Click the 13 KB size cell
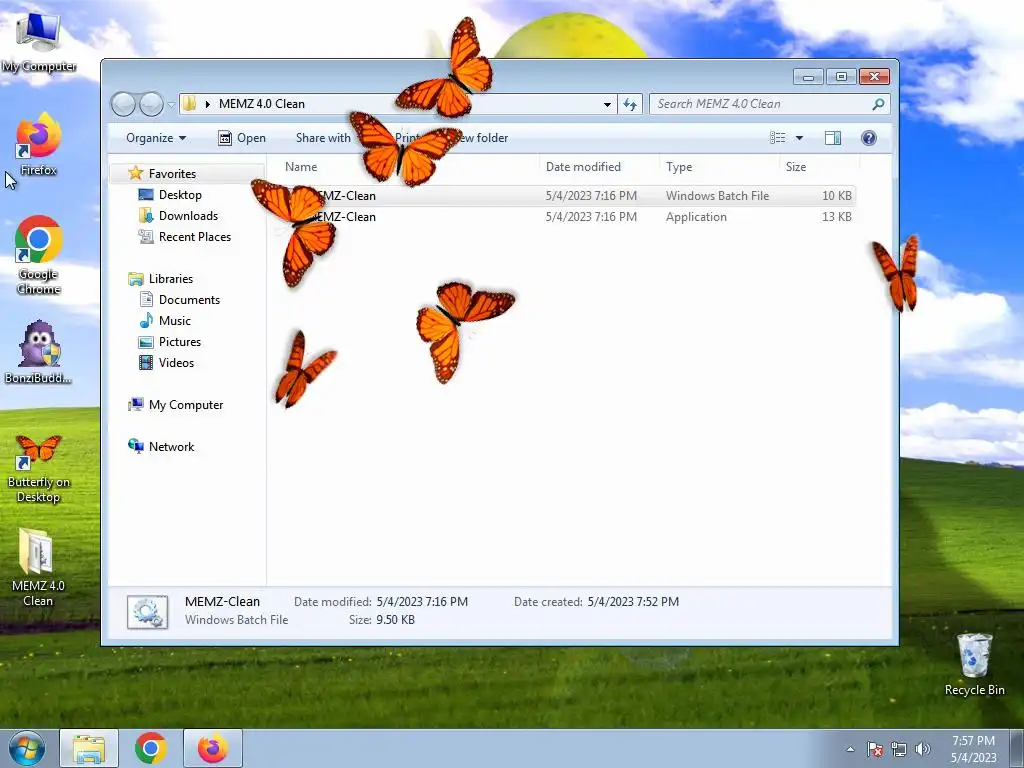Image resolution: width=1024 pixels, height=768 pixels. pyautogui.click(x=837, y=217)
